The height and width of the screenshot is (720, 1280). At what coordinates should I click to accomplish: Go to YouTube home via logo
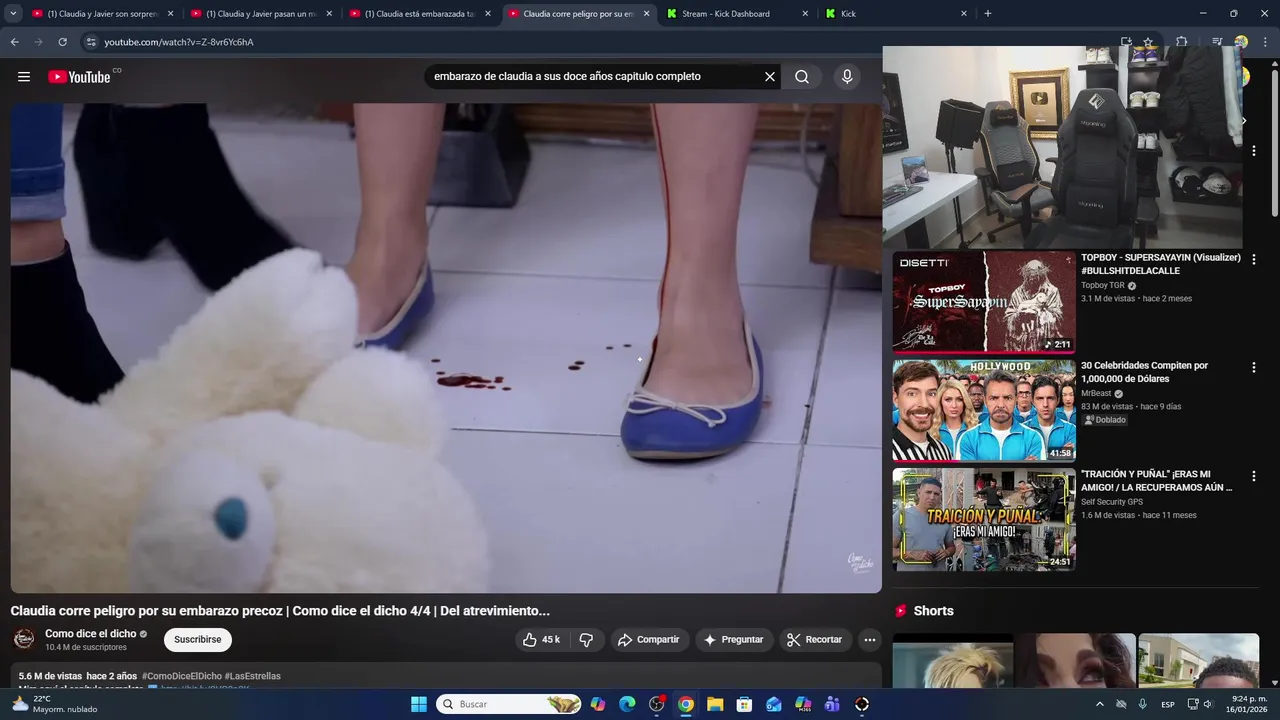tap(79, 76)
